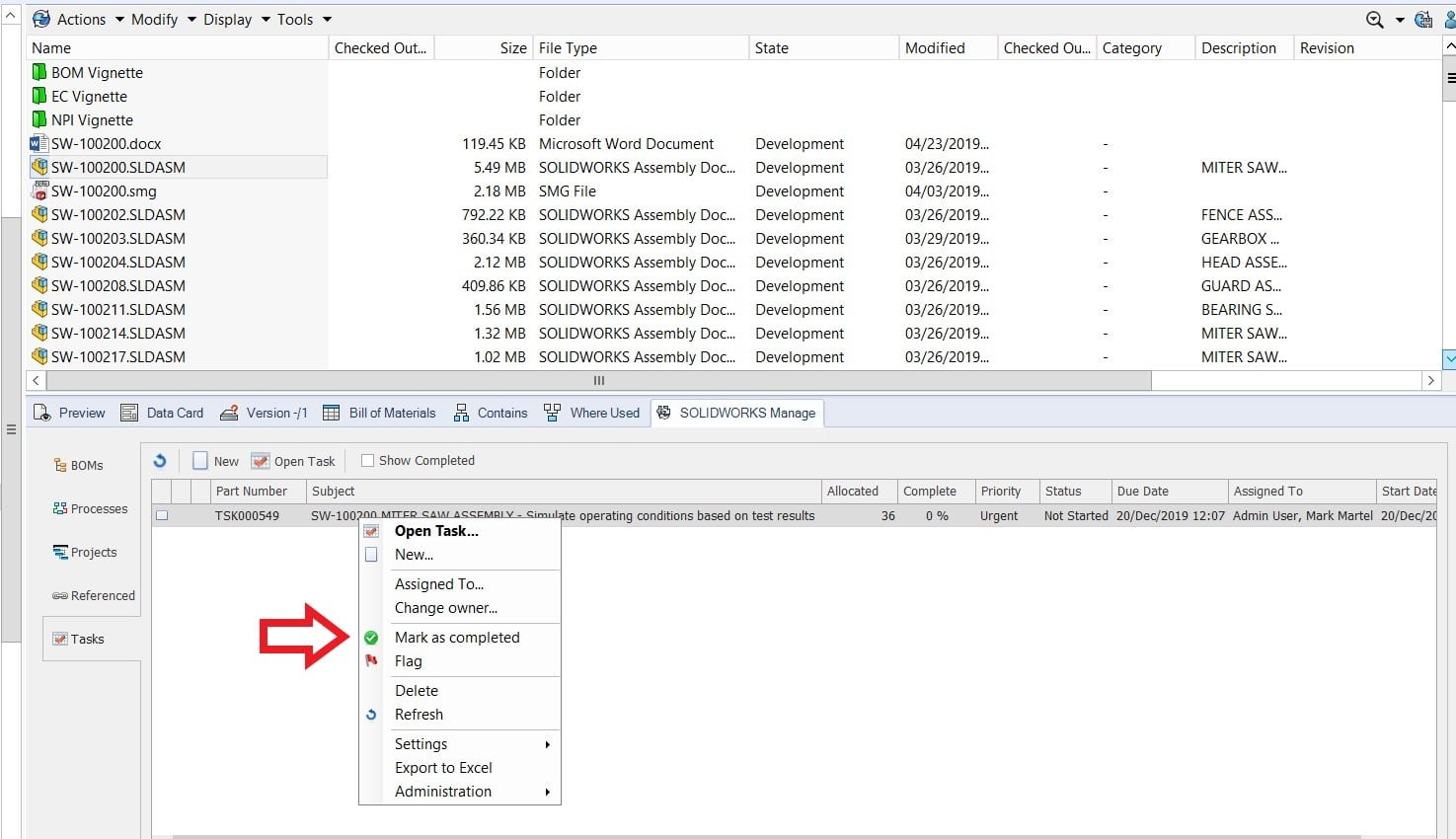Viewport: 1456px width, 839px height.
Task: Sort by the Category column header
Action: pyautogui.click(x=1145, y=47)
